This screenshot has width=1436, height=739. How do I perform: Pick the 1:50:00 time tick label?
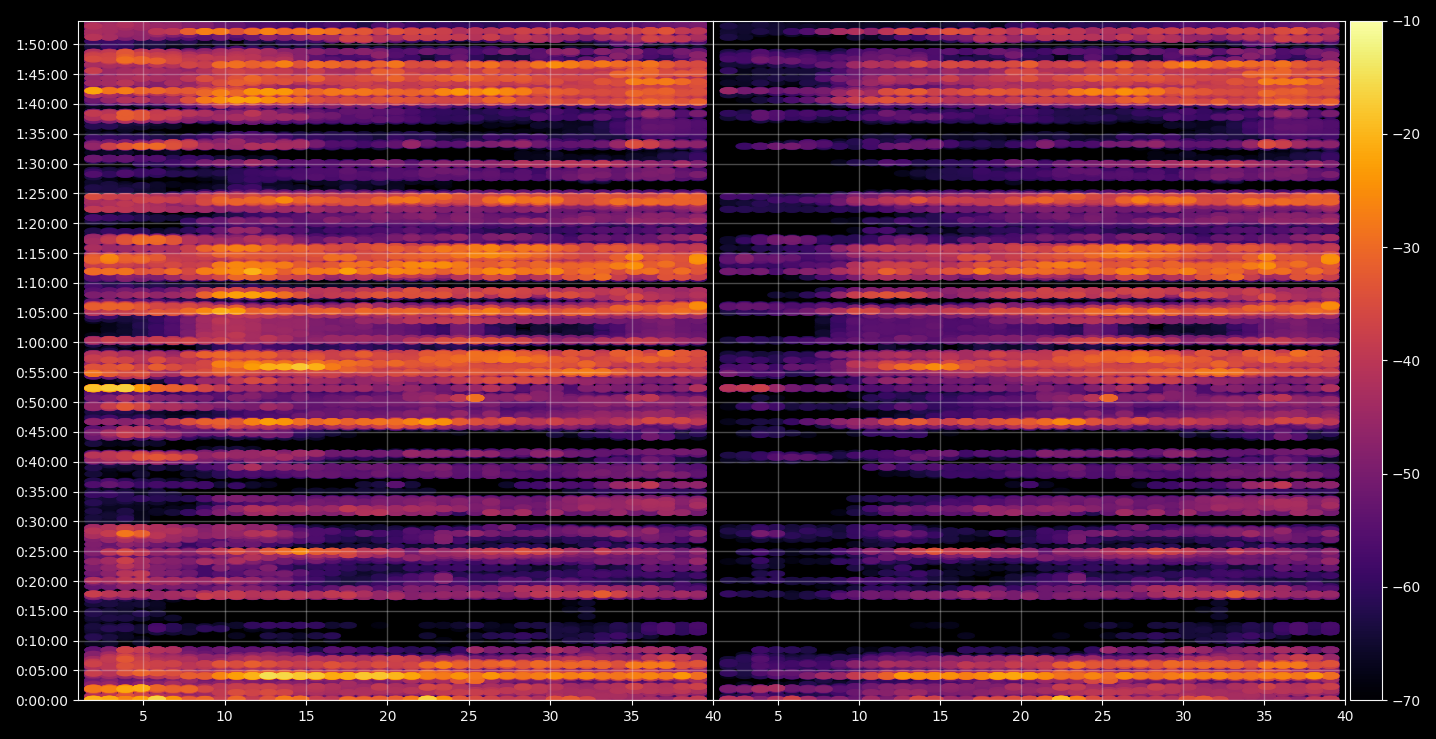(42, 45)
